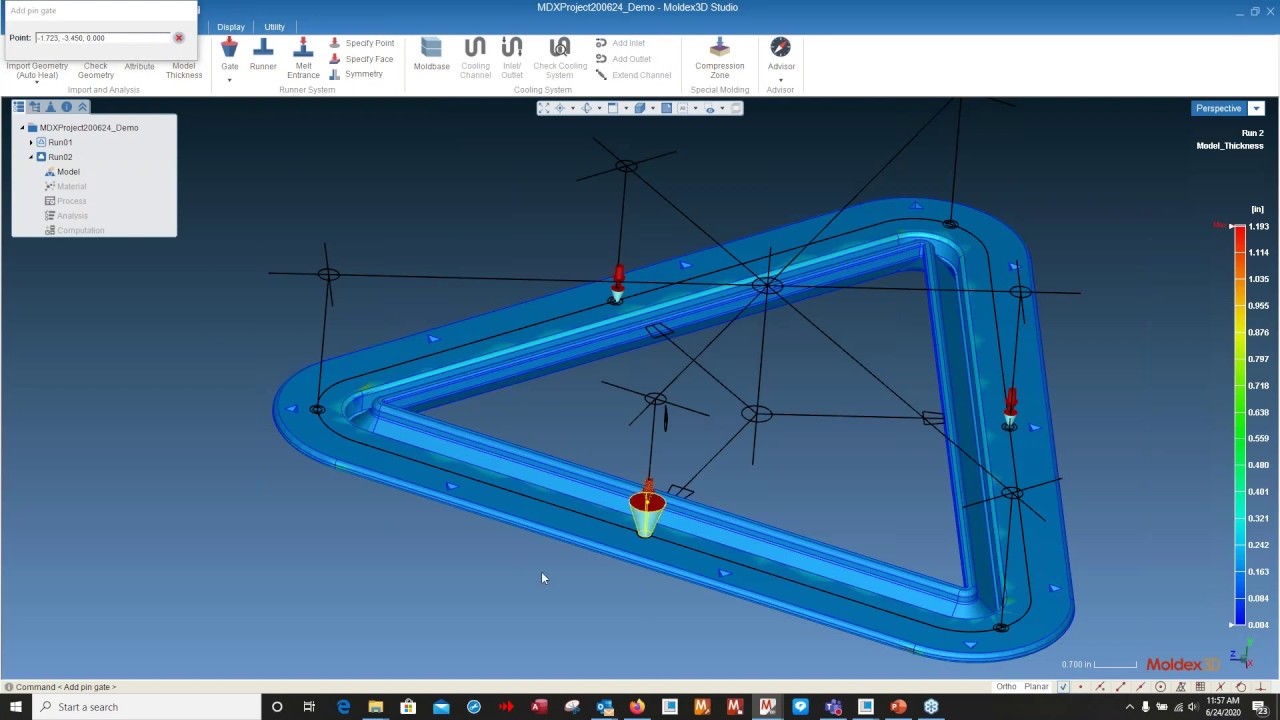Collapse the project panel with double chevron

click(x=83, y=107)
